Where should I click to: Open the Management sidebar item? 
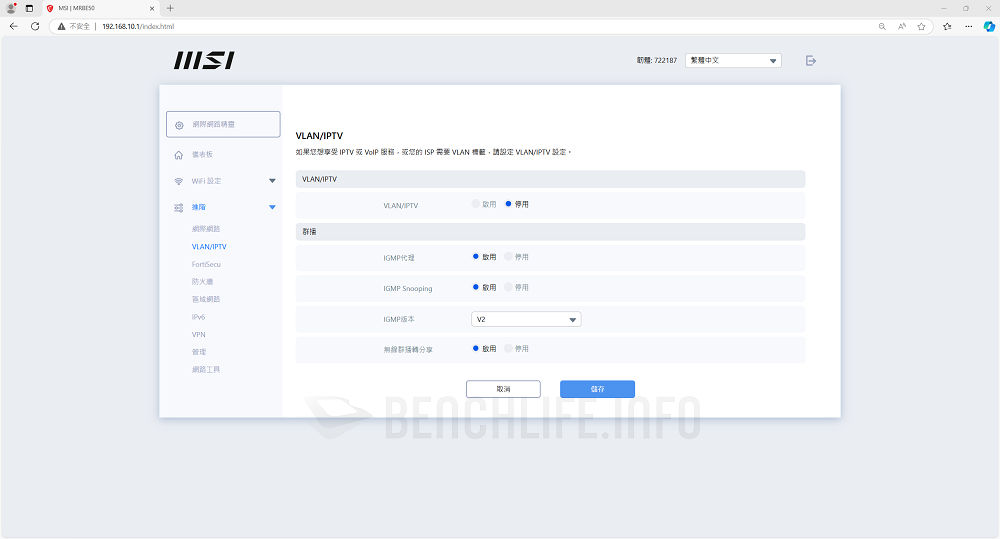[x=199, y=352]
